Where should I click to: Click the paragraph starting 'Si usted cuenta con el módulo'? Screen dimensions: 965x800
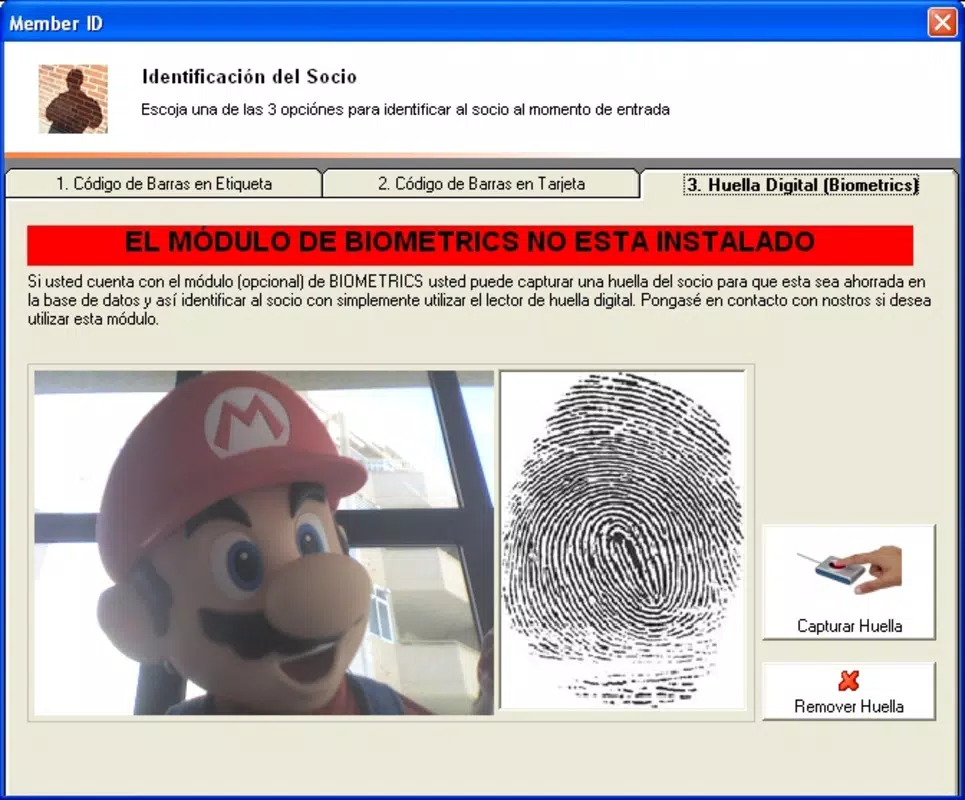479,300
